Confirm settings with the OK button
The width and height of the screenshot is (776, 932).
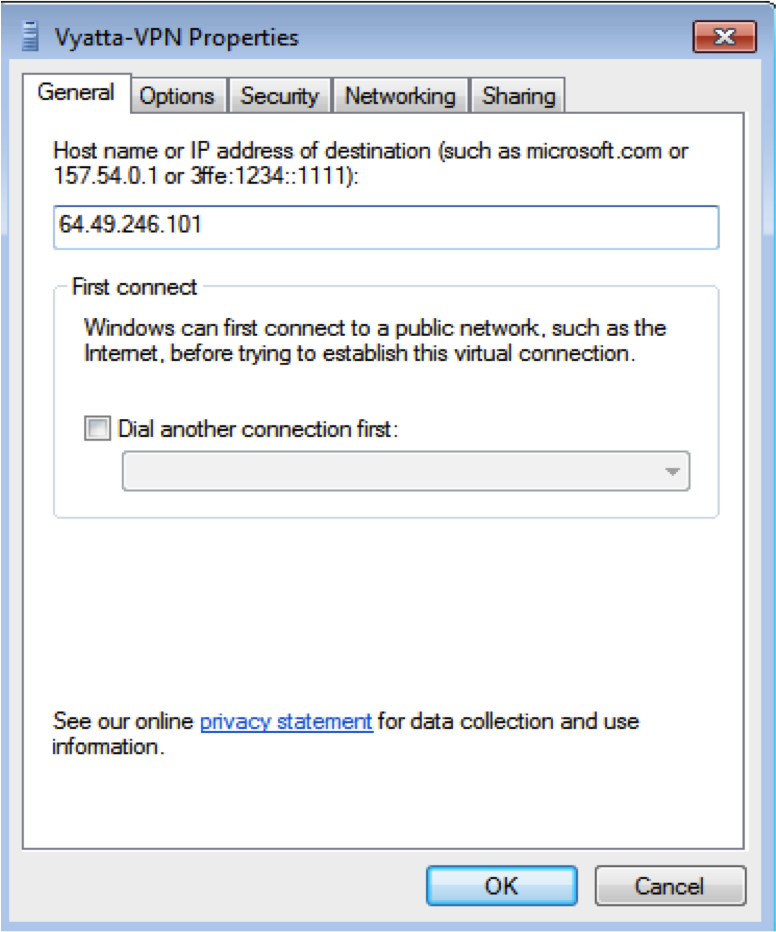(x=502, y=886)
